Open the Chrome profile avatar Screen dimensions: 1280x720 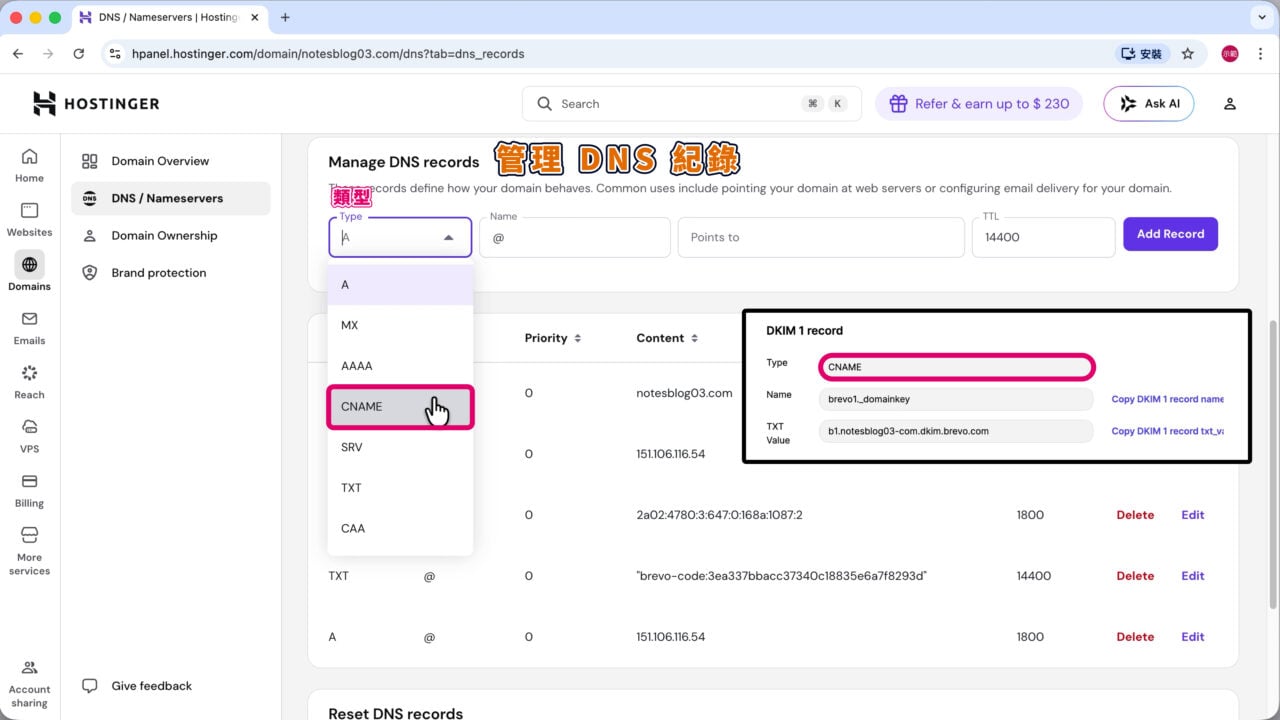click(x=1230, y=54)
